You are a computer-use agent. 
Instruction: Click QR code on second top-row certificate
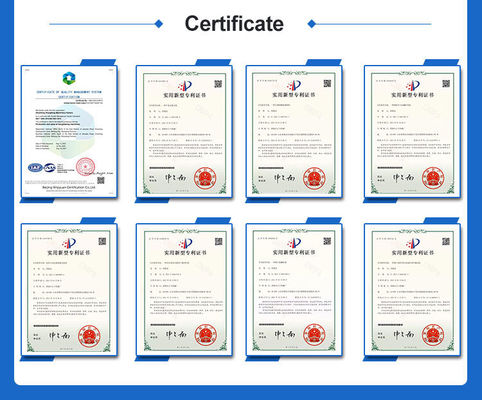point(218,84)
